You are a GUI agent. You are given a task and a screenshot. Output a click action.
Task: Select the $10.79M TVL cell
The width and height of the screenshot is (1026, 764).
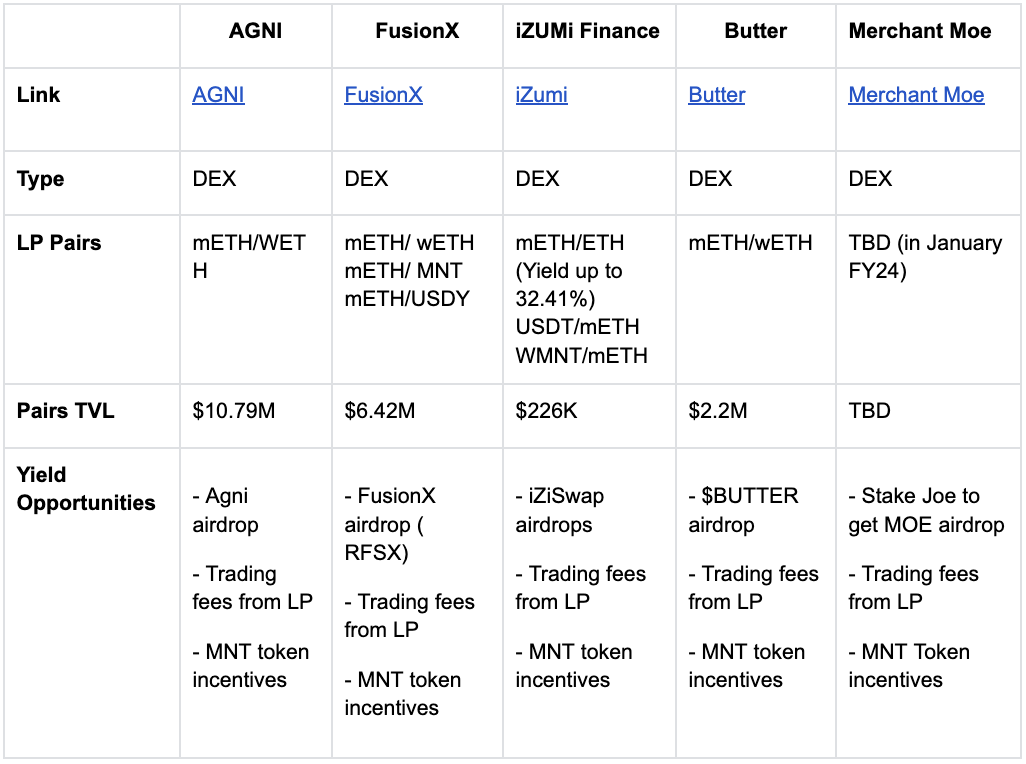click(x=256, y=416)
